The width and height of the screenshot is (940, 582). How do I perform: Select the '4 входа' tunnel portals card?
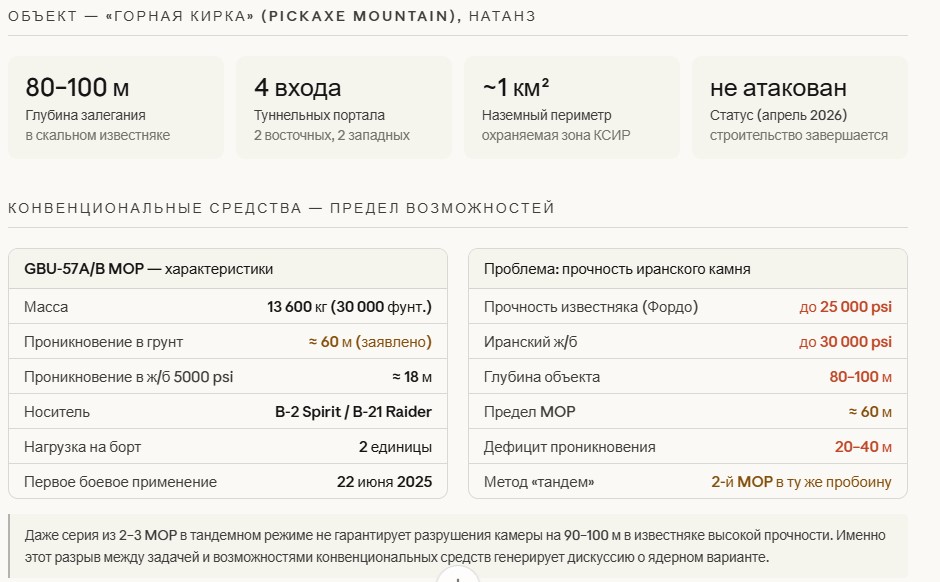343,107
